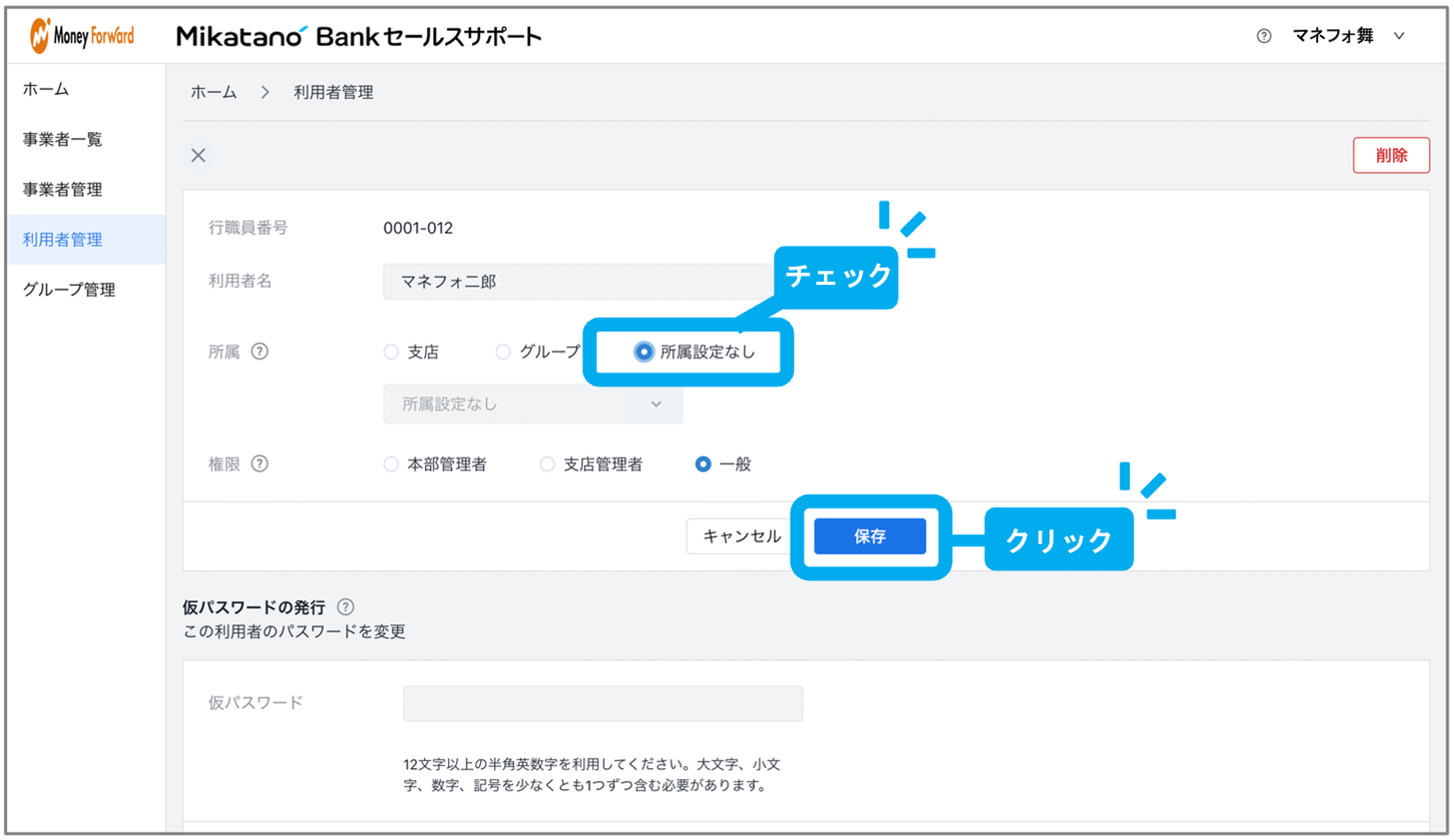Follow the ホーム breadcrumb link
The width and height of the screenshot is (1454, 840).
213,92
